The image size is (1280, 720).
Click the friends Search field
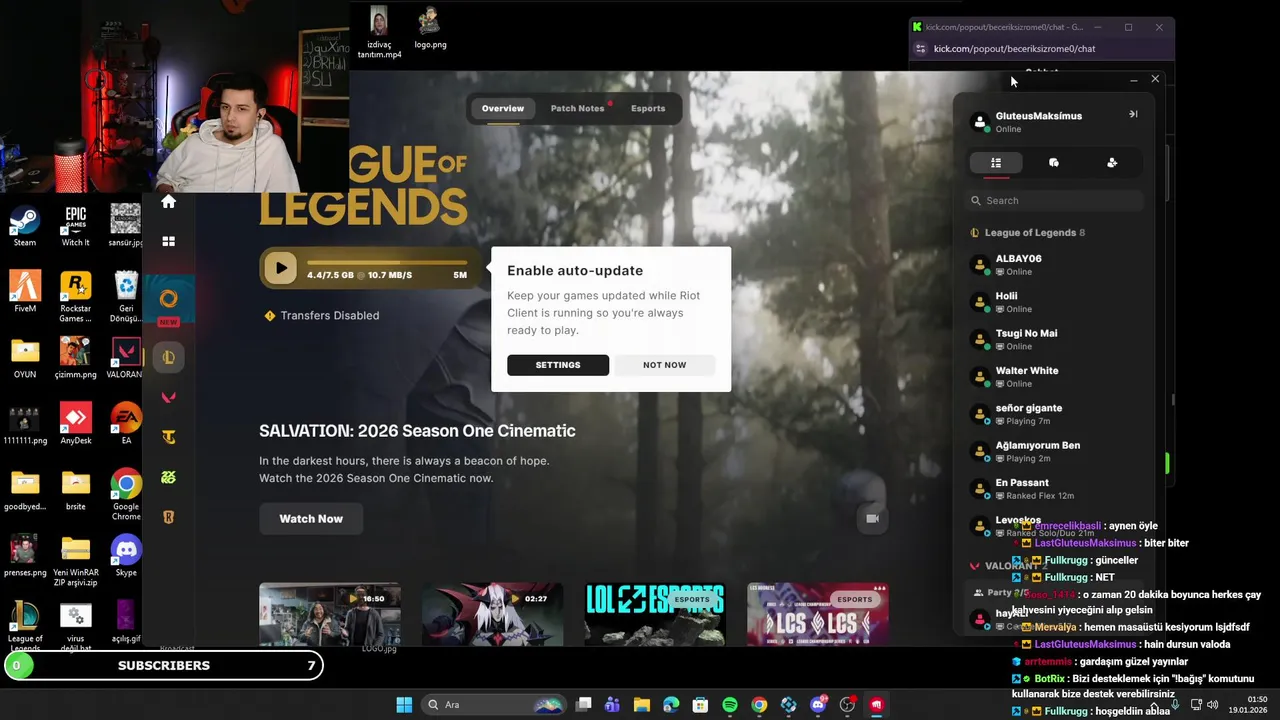click(1055, 201)
